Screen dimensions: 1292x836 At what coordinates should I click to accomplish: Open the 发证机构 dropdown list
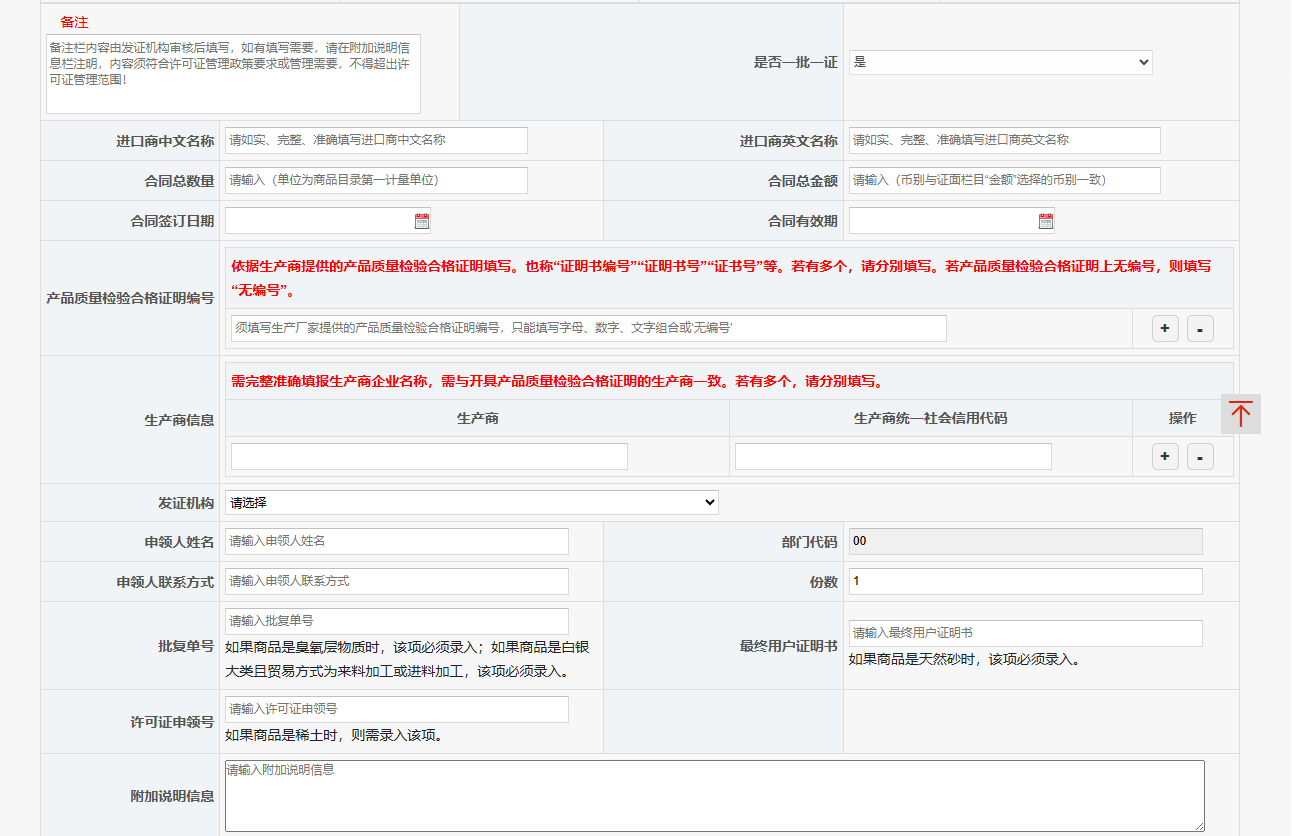pos(471,503)
